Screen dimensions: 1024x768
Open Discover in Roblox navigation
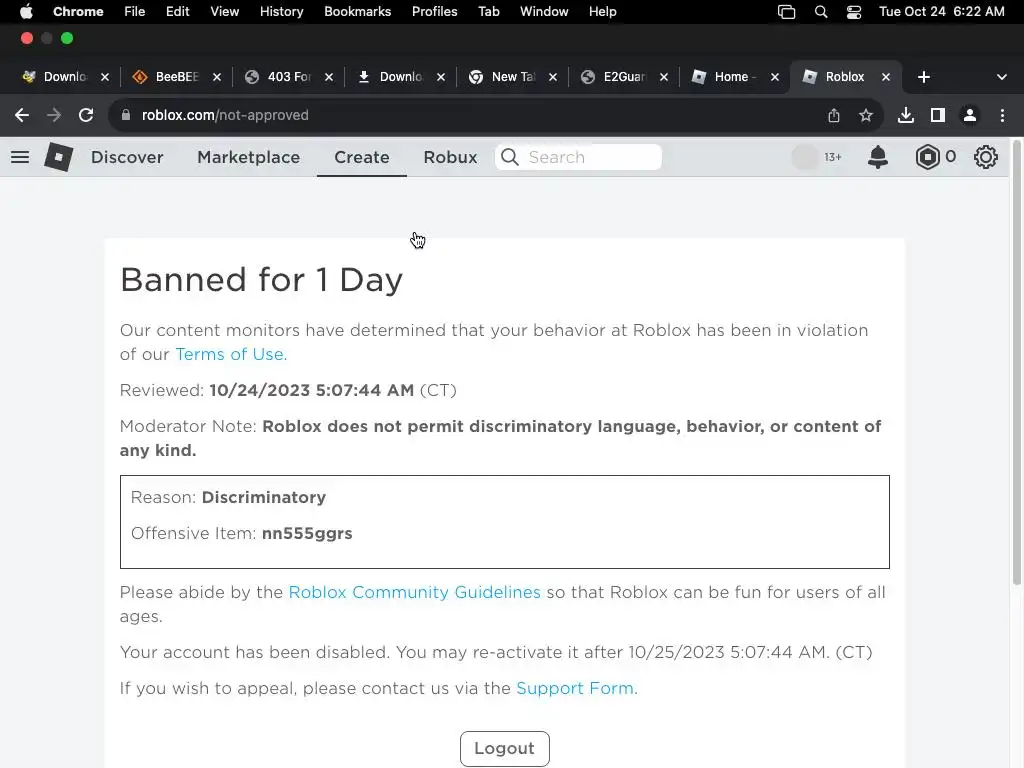(127, 157)
